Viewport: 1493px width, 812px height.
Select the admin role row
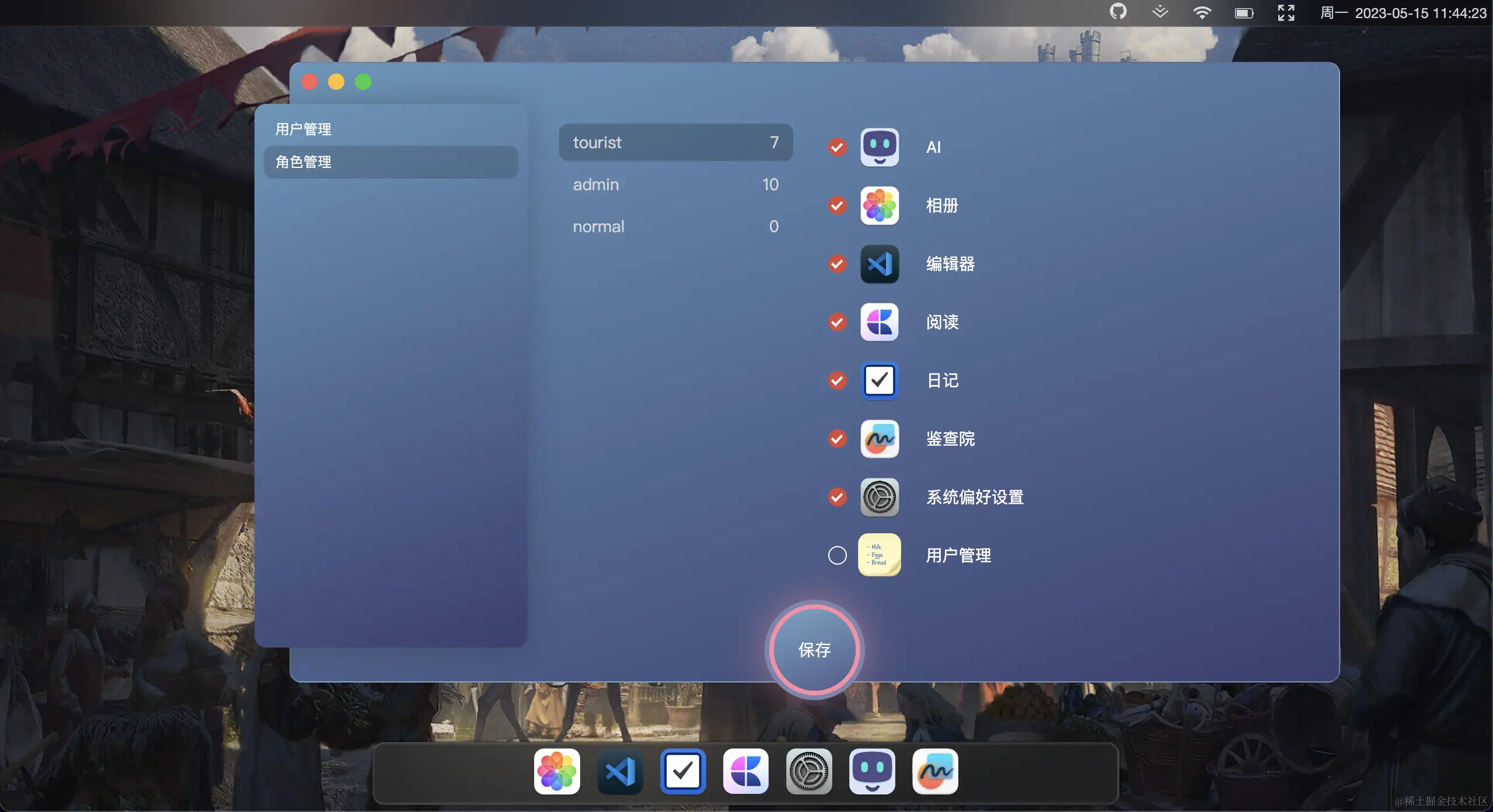(x=675, y=184)
